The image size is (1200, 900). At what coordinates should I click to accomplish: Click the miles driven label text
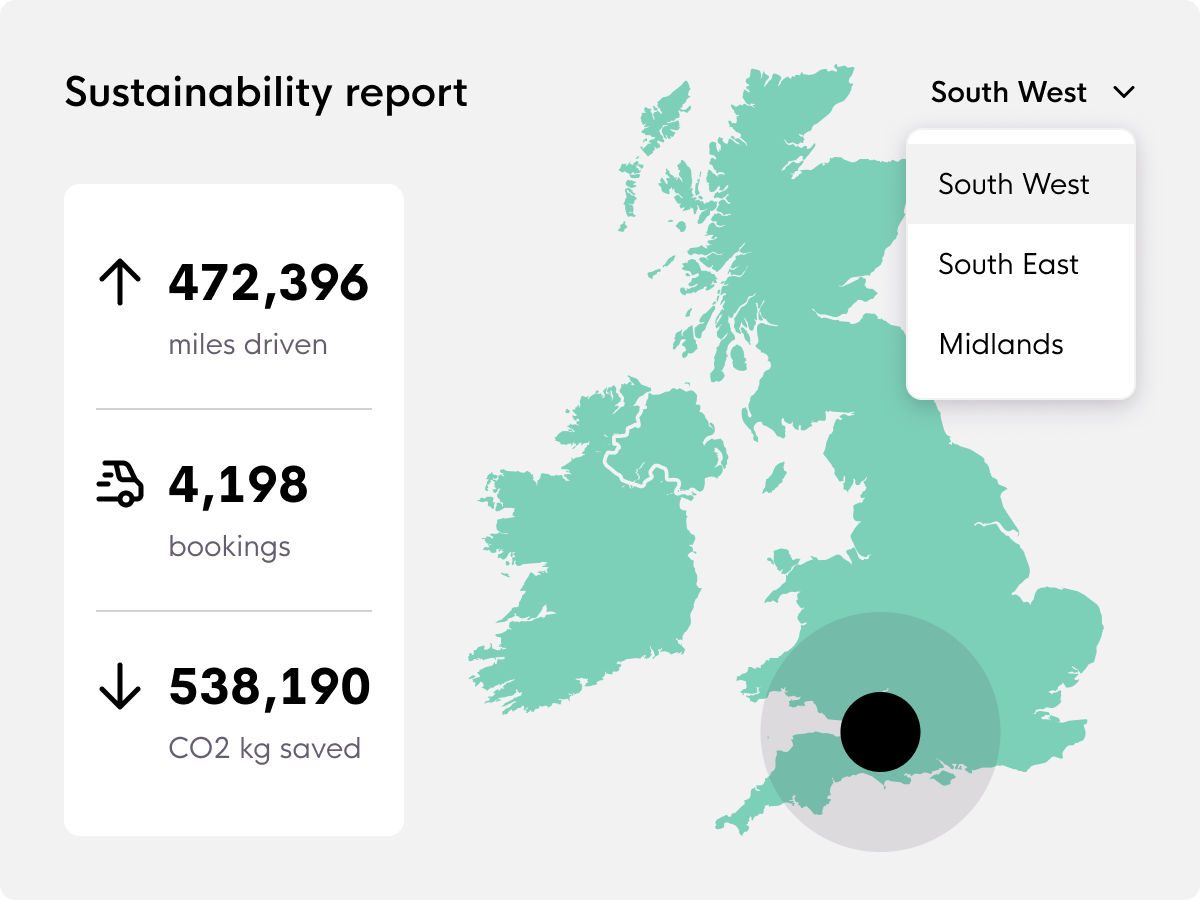[x=247, y=345]
